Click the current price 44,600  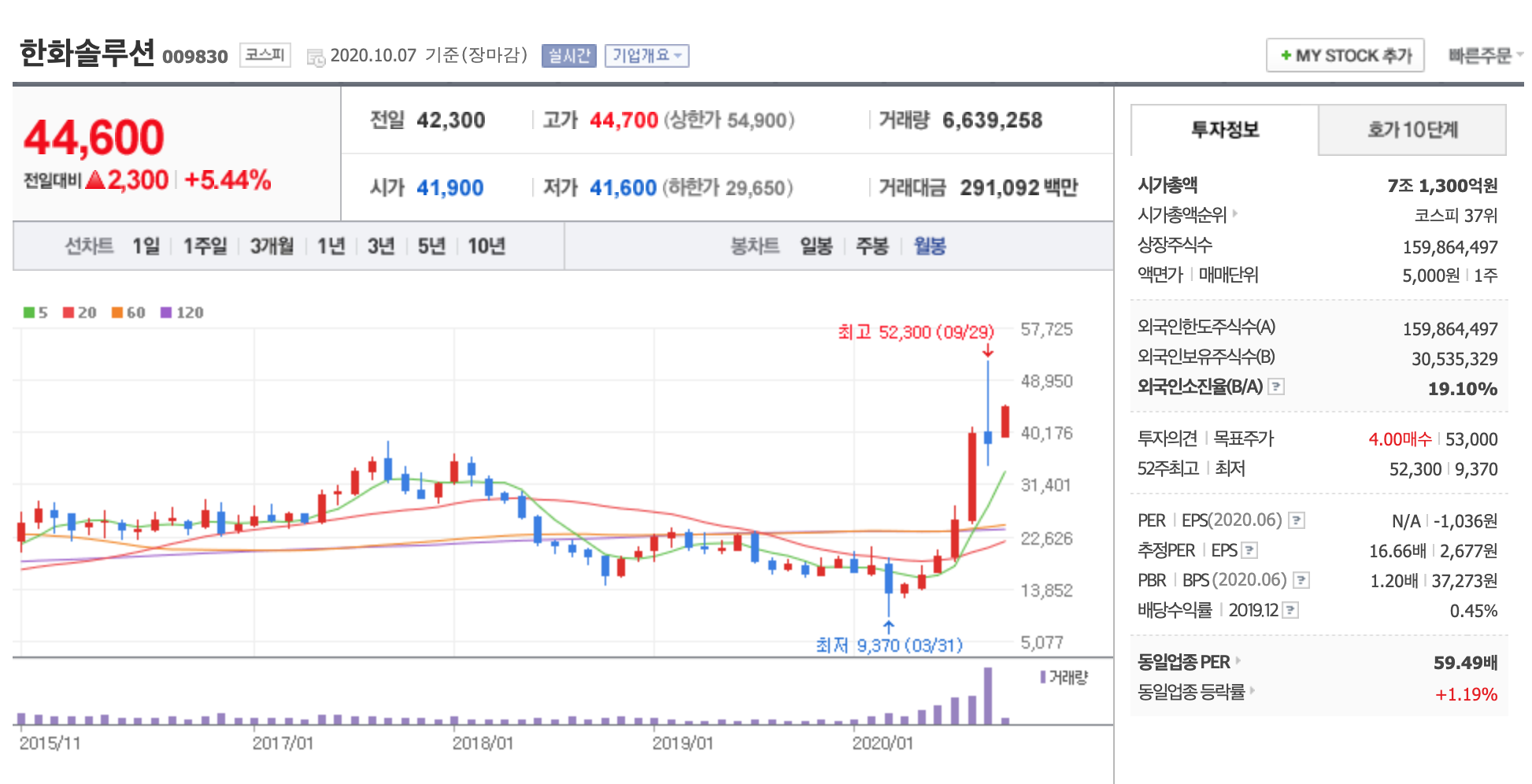[x=94, y=138]
